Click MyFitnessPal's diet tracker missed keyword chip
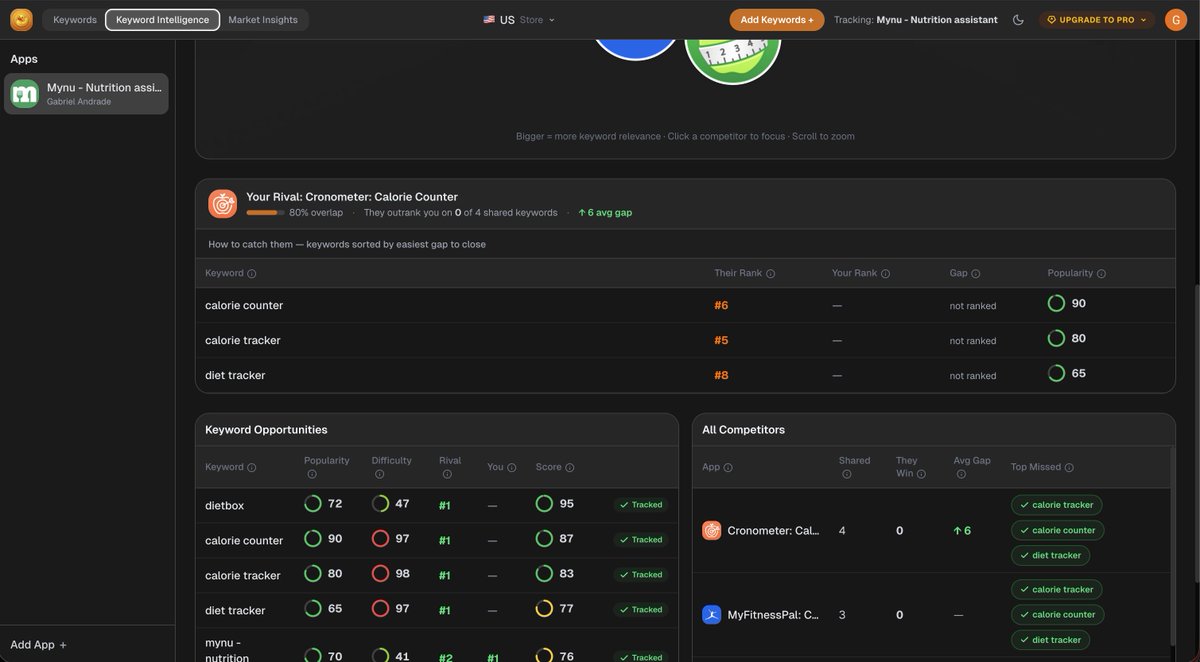This screenshot has height=662, width=1200. pyautogui.click(x=1050, y=640)
